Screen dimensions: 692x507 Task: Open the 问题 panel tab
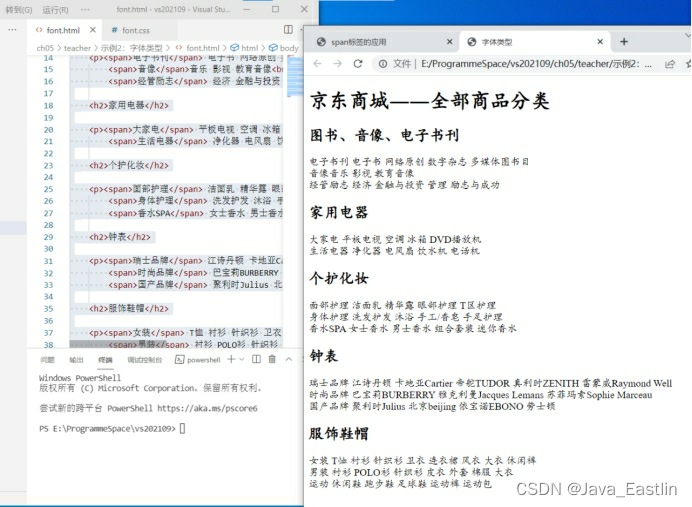coord(47,360)
